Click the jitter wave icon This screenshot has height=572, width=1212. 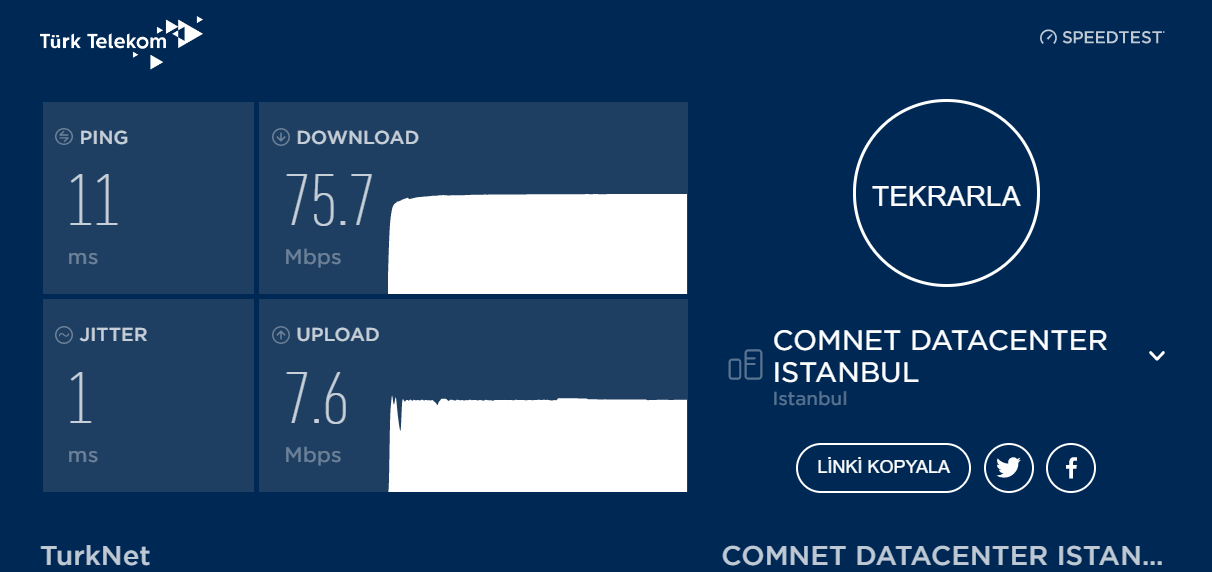click(64, 335)
